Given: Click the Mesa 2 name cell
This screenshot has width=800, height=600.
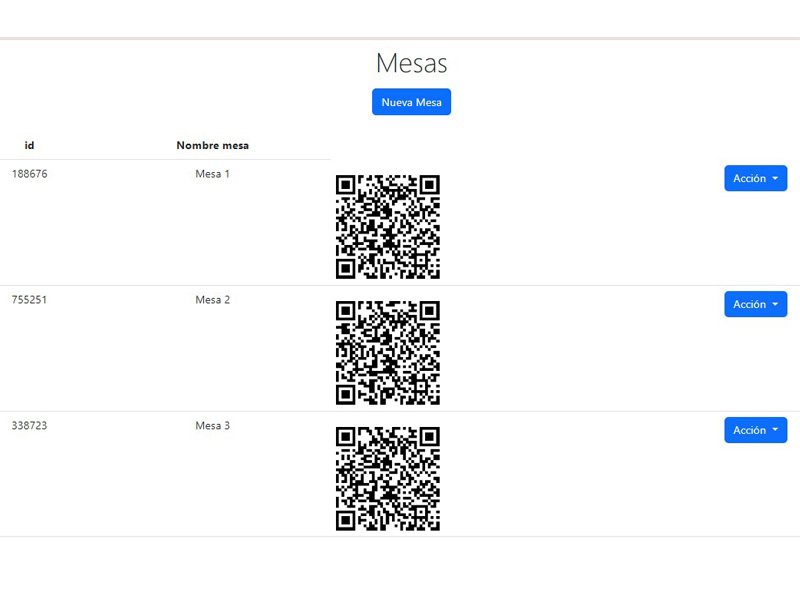Looking at the screenshot, I should (x=213, y=300).
